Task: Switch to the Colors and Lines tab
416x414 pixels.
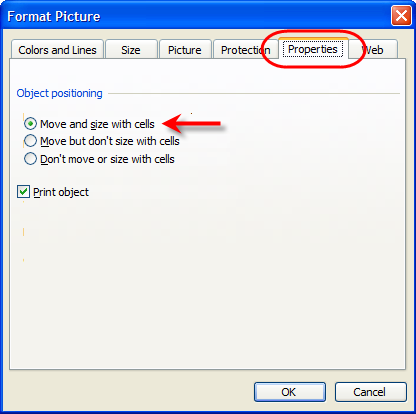Action: (x=57, y=50)
